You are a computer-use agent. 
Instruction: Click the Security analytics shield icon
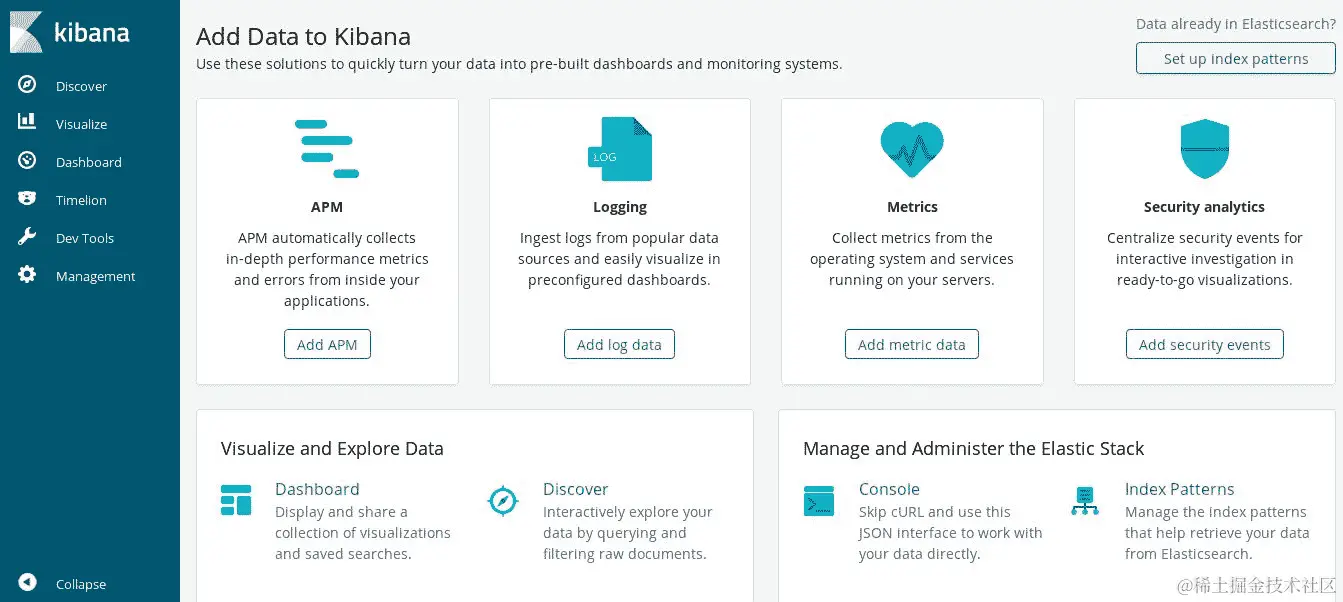tap(1204, 149)
